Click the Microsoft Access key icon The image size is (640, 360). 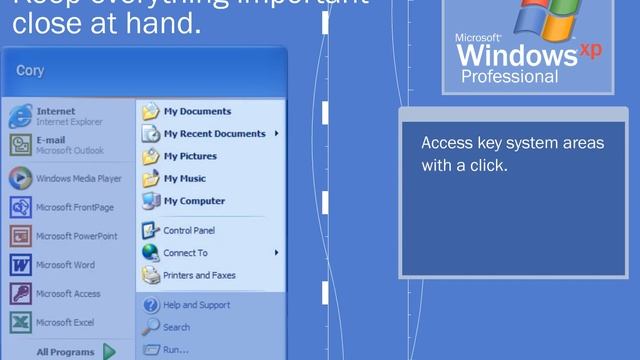coord(20,293)
